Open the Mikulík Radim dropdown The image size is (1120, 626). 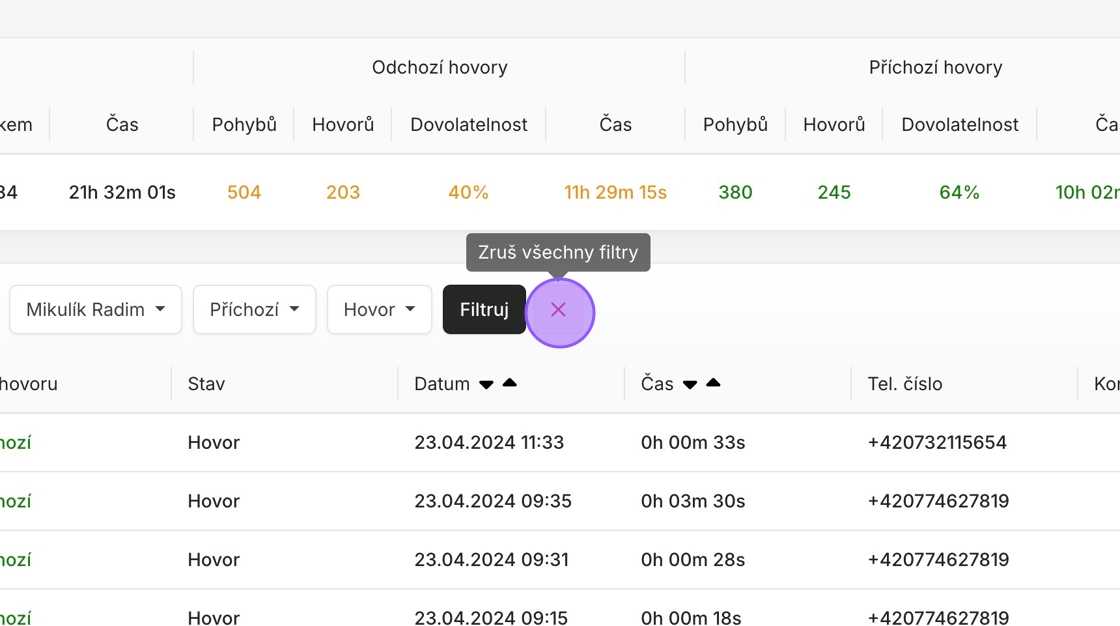[x=96, y=310]
